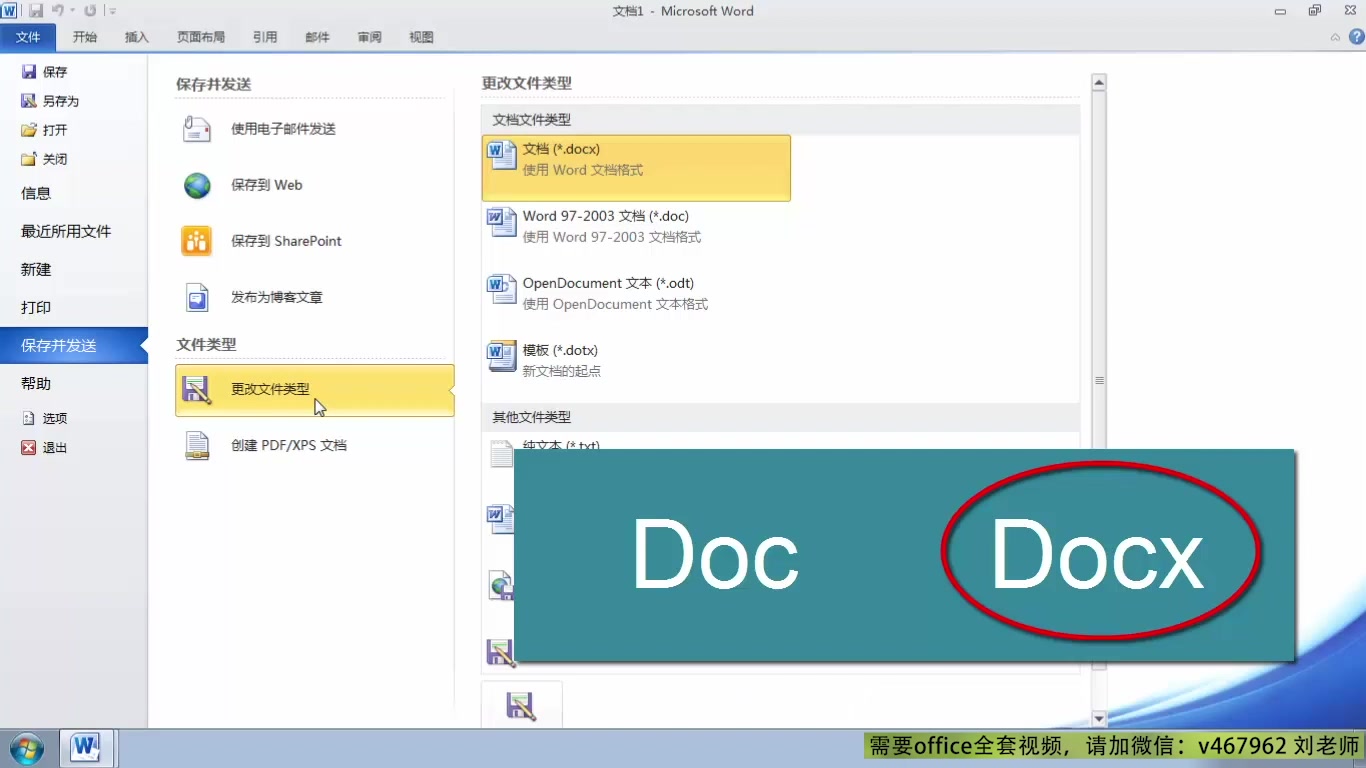
Task: Open the 文件 tab
Action: [x=29, y=37]
